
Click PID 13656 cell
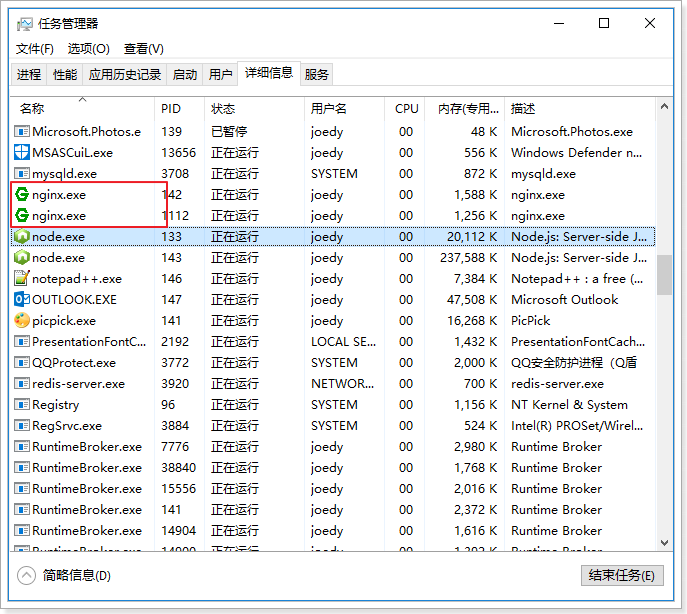click(x=178, y=153)
